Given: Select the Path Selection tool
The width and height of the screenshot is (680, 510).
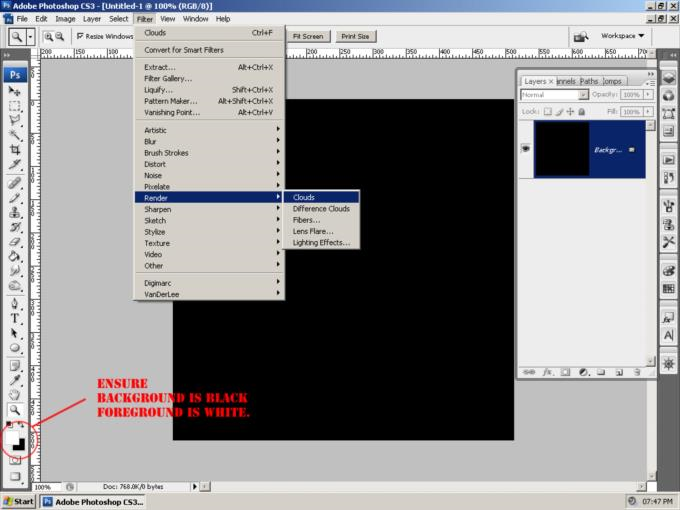Looking at the screenshot, I should [15, 333].
